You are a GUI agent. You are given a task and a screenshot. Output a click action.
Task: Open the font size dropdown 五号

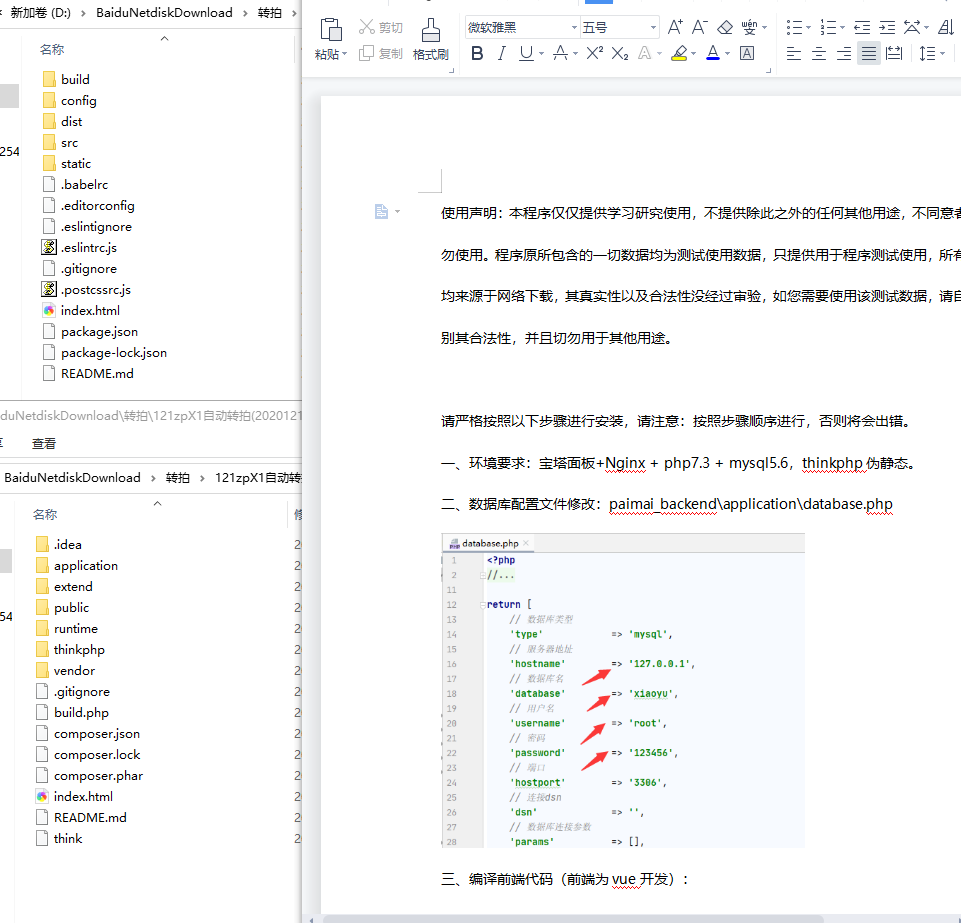(x=653, y=28)
